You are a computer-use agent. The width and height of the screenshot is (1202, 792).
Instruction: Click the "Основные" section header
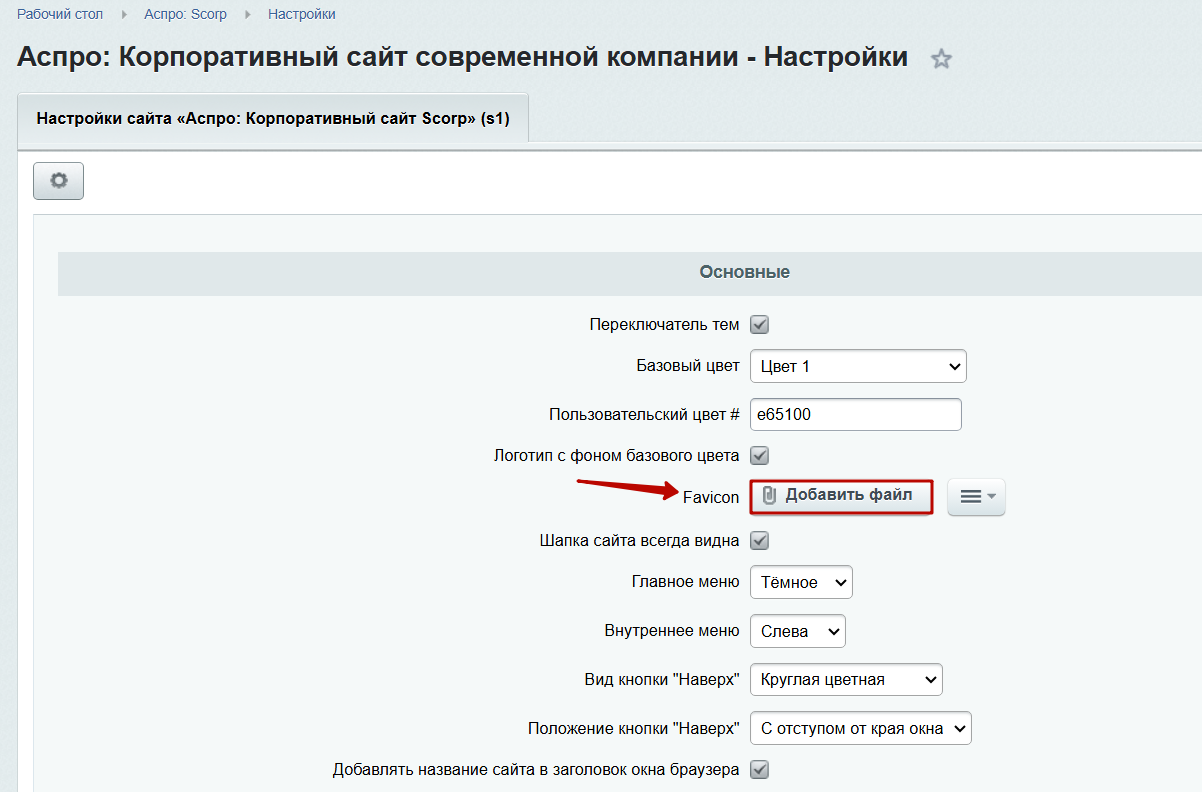[x=745, y=272]
